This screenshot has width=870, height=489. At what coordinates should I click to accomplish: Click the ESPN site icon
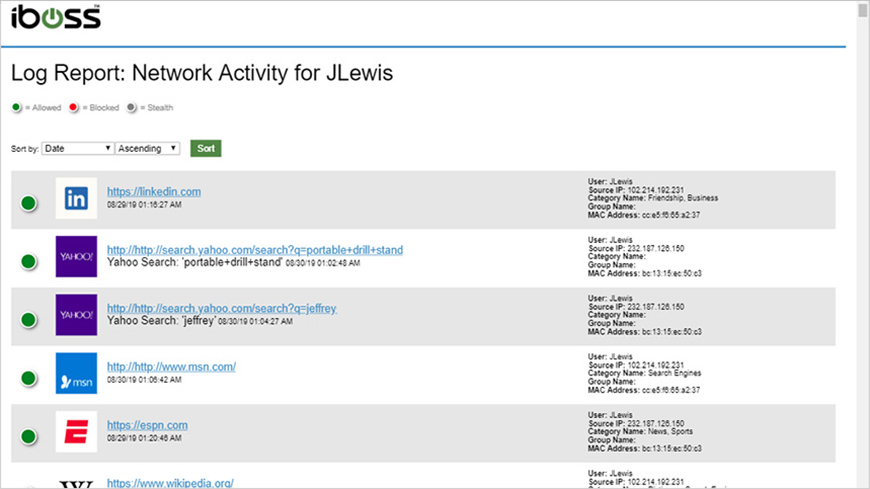point(76,431)
